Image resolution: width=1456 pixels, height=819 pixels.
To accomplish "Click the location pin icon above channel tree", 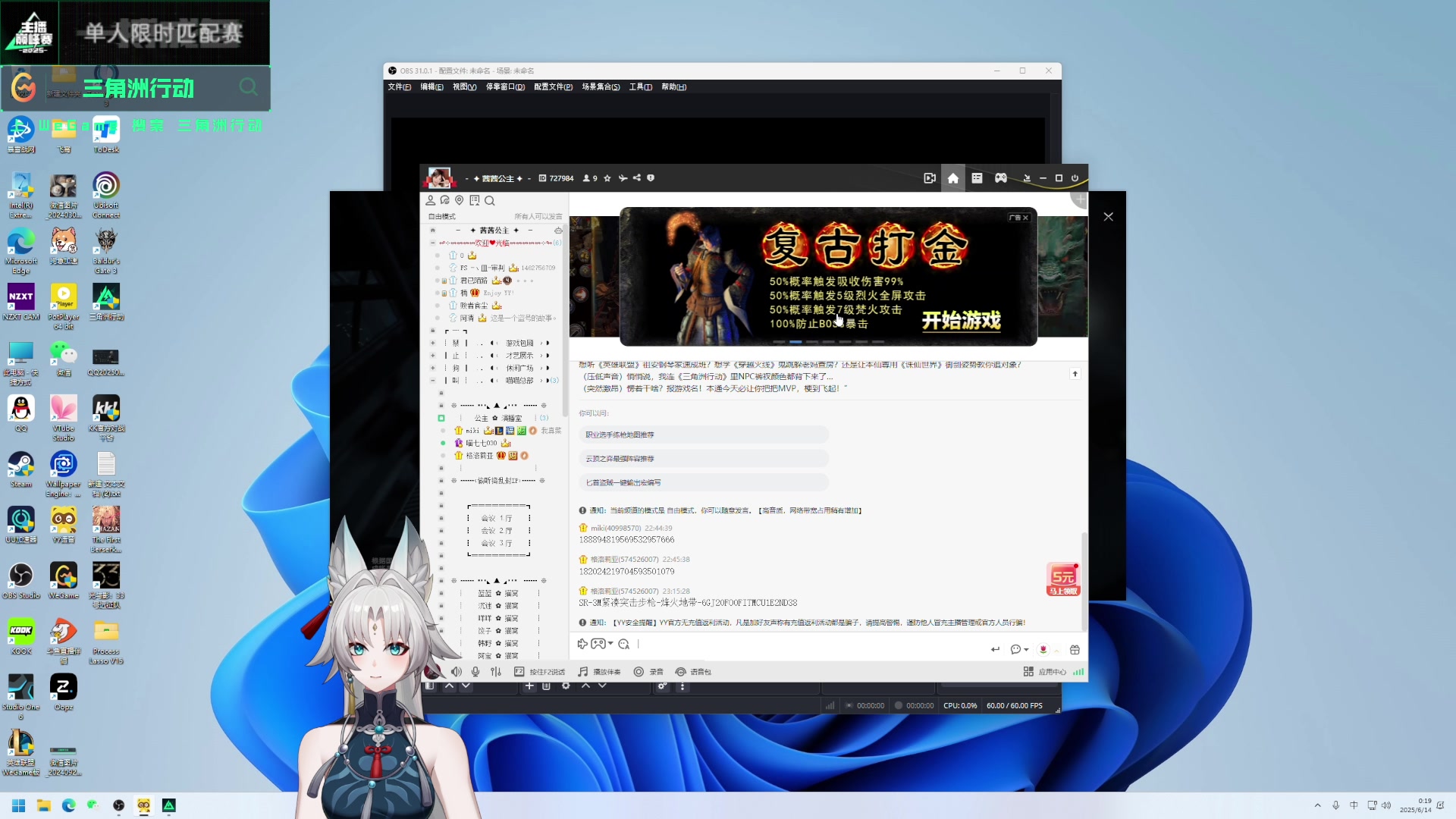I will pyautogui.click(x=459, y=200).
